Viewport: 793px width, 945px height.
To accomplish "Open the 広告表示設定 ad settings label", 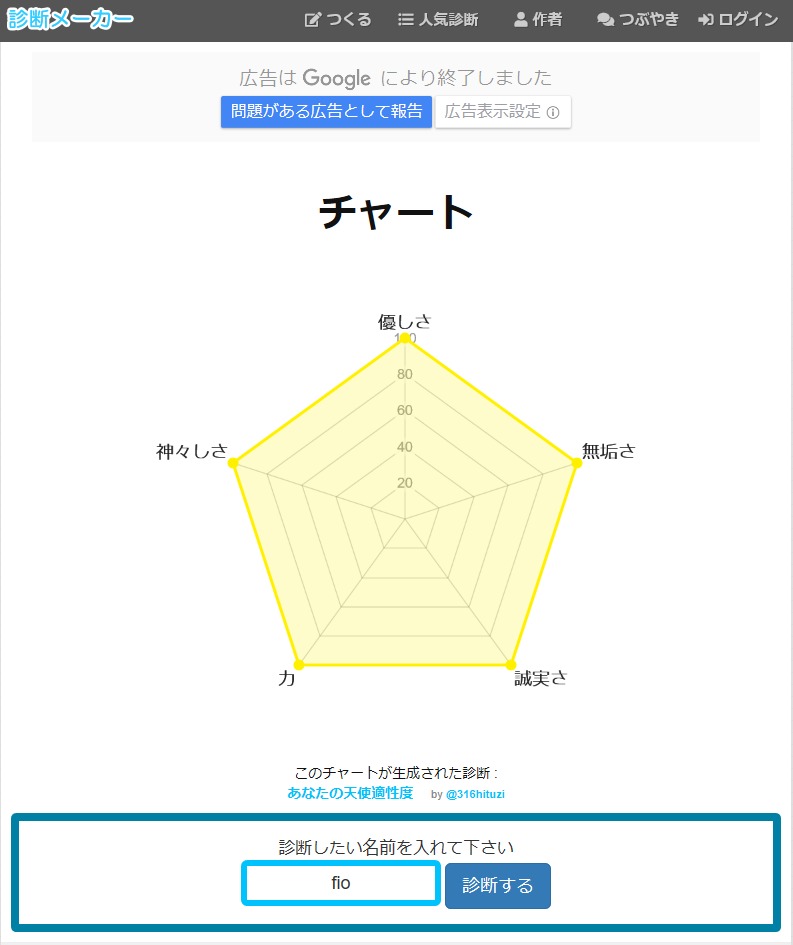I will tap(493, 111).
